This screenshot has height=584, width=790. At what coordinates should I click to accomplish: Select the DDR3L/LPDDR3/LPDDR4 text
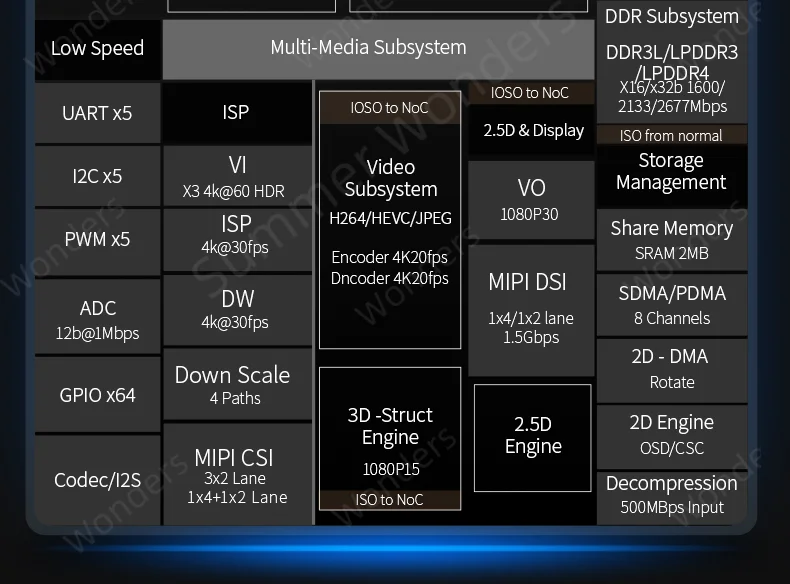pyautogui.click(x=672, y=61)
